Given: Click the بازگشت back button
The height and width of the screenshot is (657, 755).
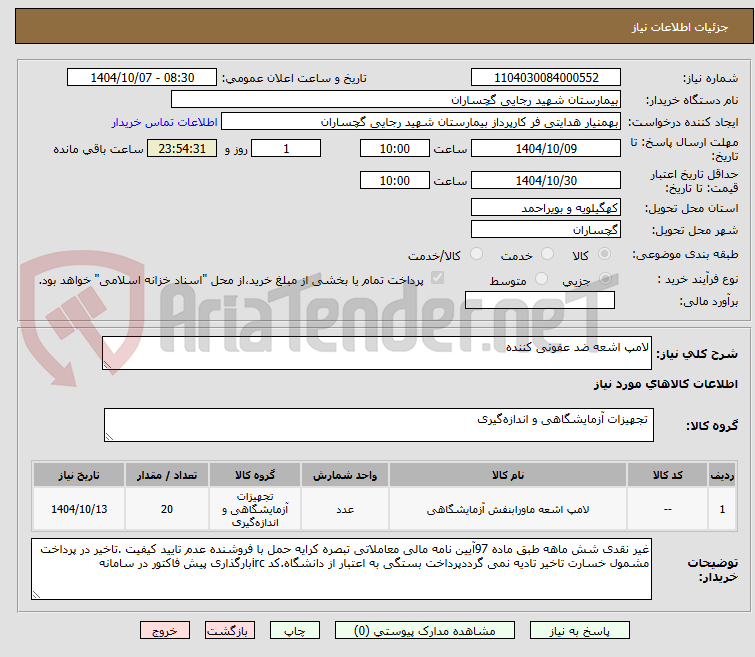Looking at the screenshot, I should (x=230, y=631).
